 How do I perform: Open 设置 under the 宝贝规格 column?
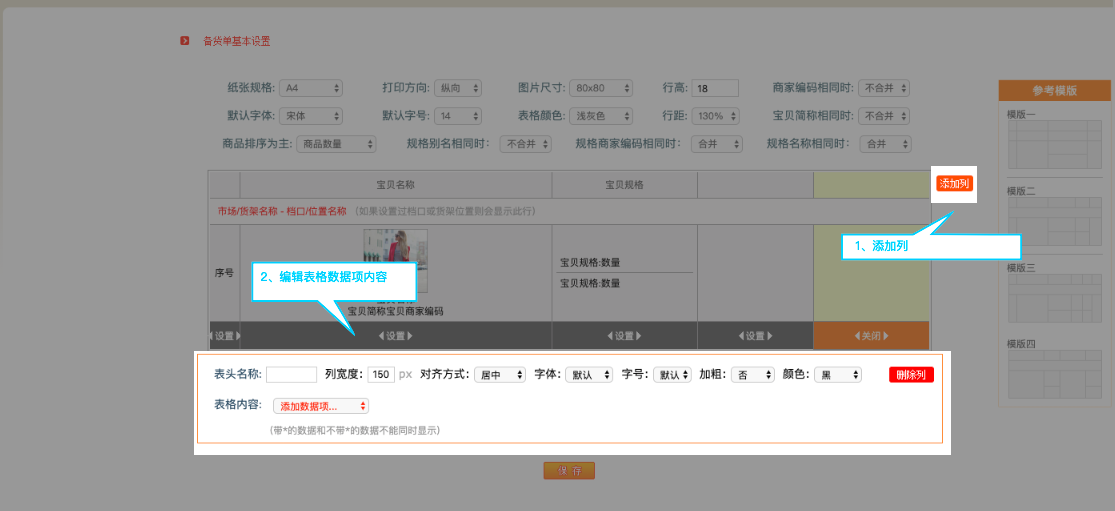point(624,336)
